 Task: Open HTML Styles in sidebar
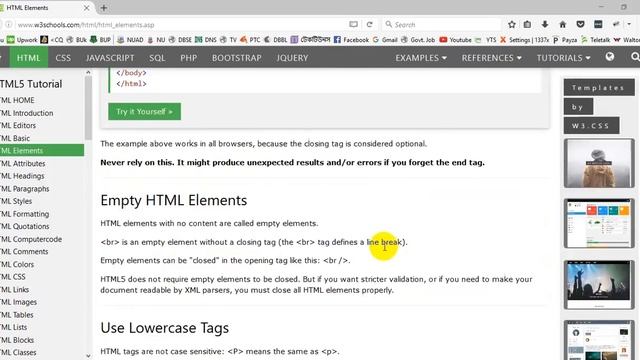click(16, 201)
